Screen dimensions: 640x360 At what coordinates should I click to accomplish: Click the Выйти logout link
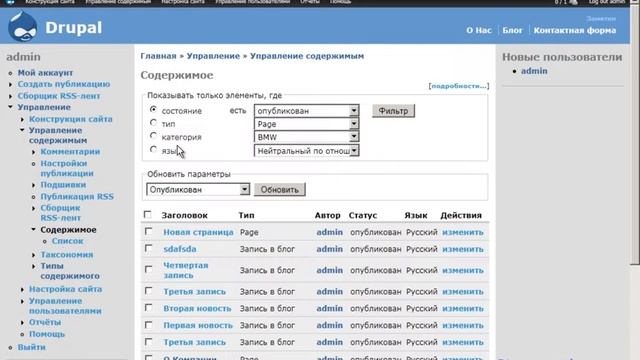pos(32,347)
